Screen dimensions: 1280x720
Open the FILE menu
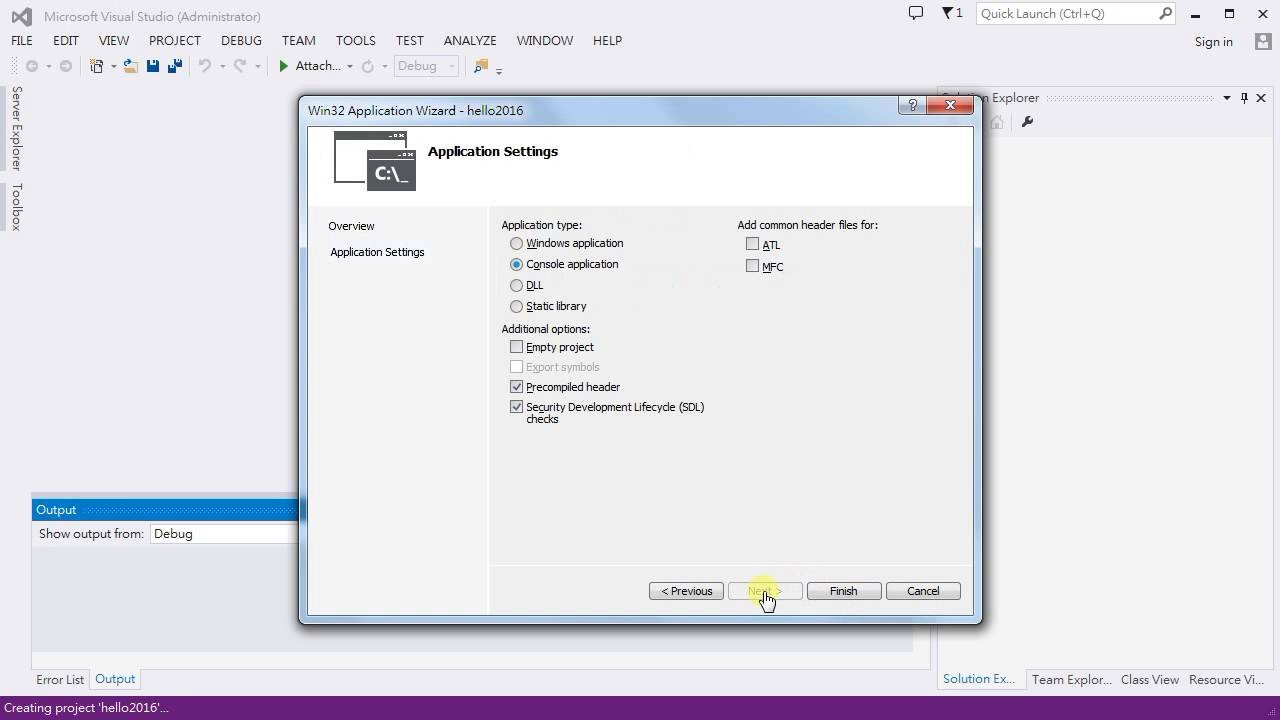point(22,40)
